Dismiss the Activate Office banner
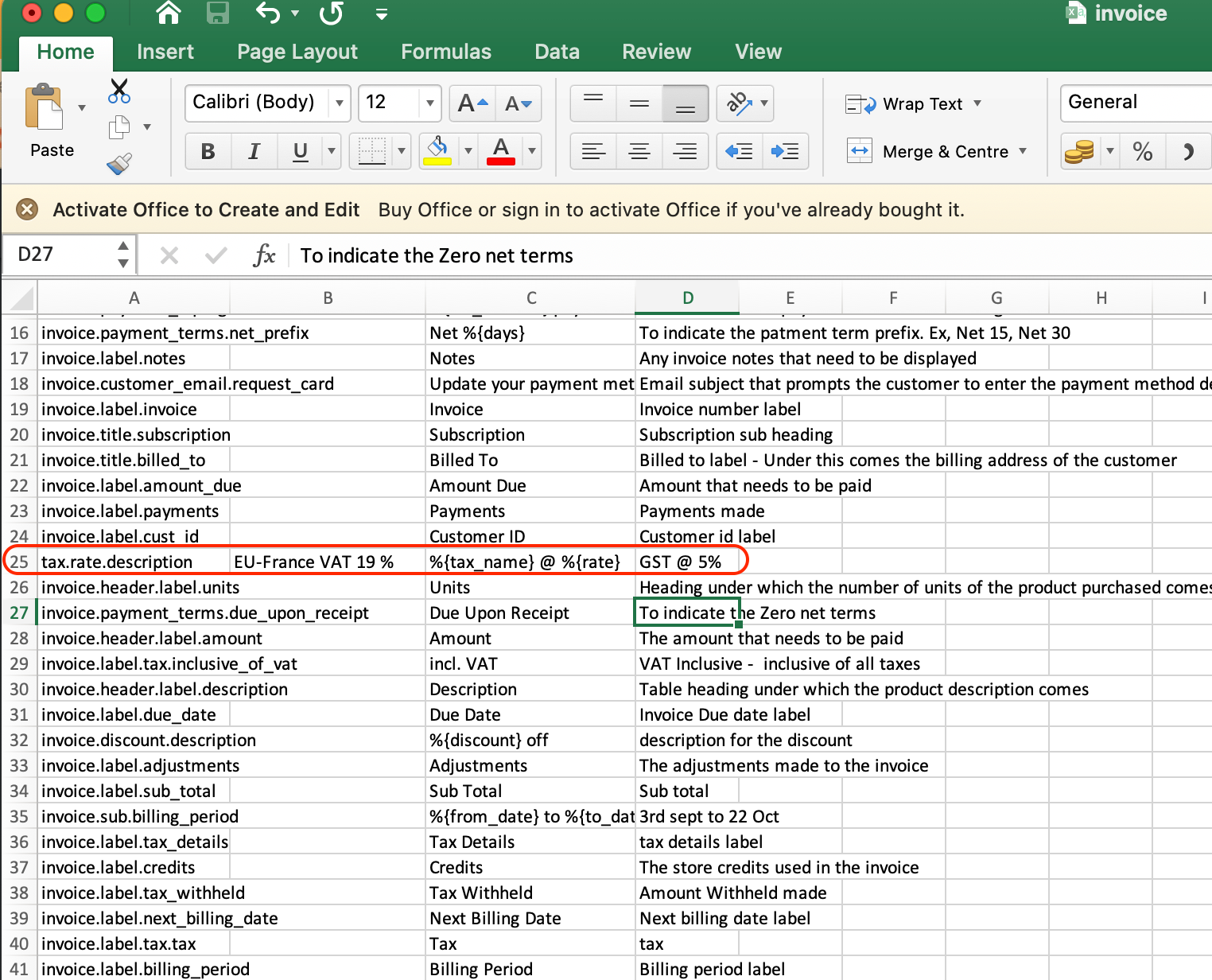The height and width of the screenshot is (980, 1212). point(26,209)
